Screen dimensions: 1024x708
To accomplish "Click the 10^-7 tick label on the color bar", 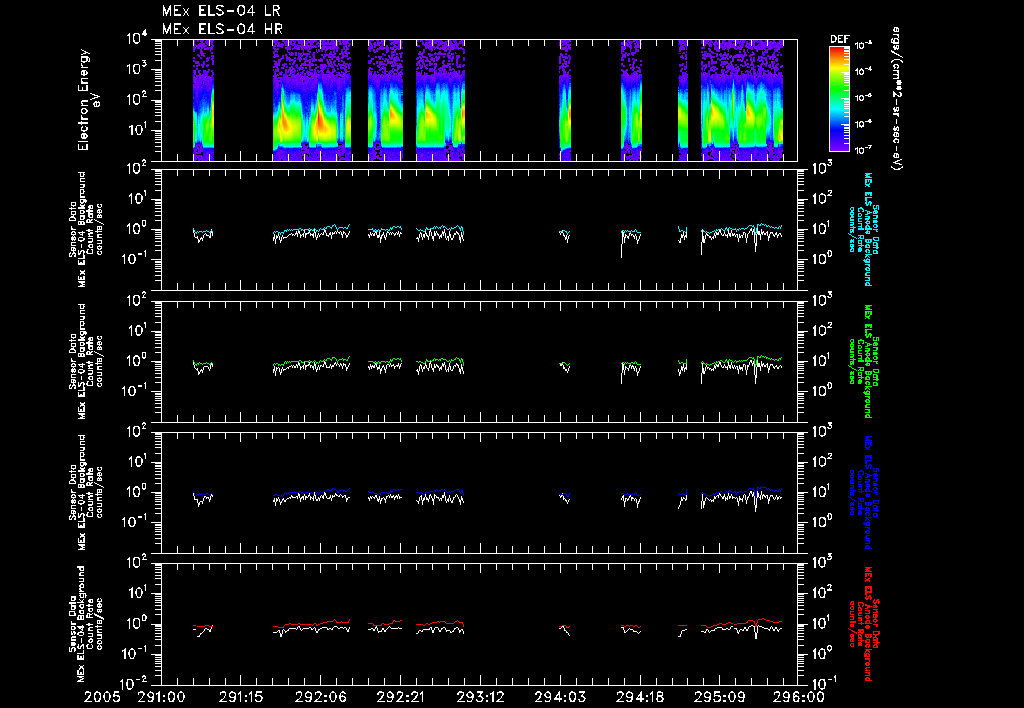I will [x=863, y=150].
